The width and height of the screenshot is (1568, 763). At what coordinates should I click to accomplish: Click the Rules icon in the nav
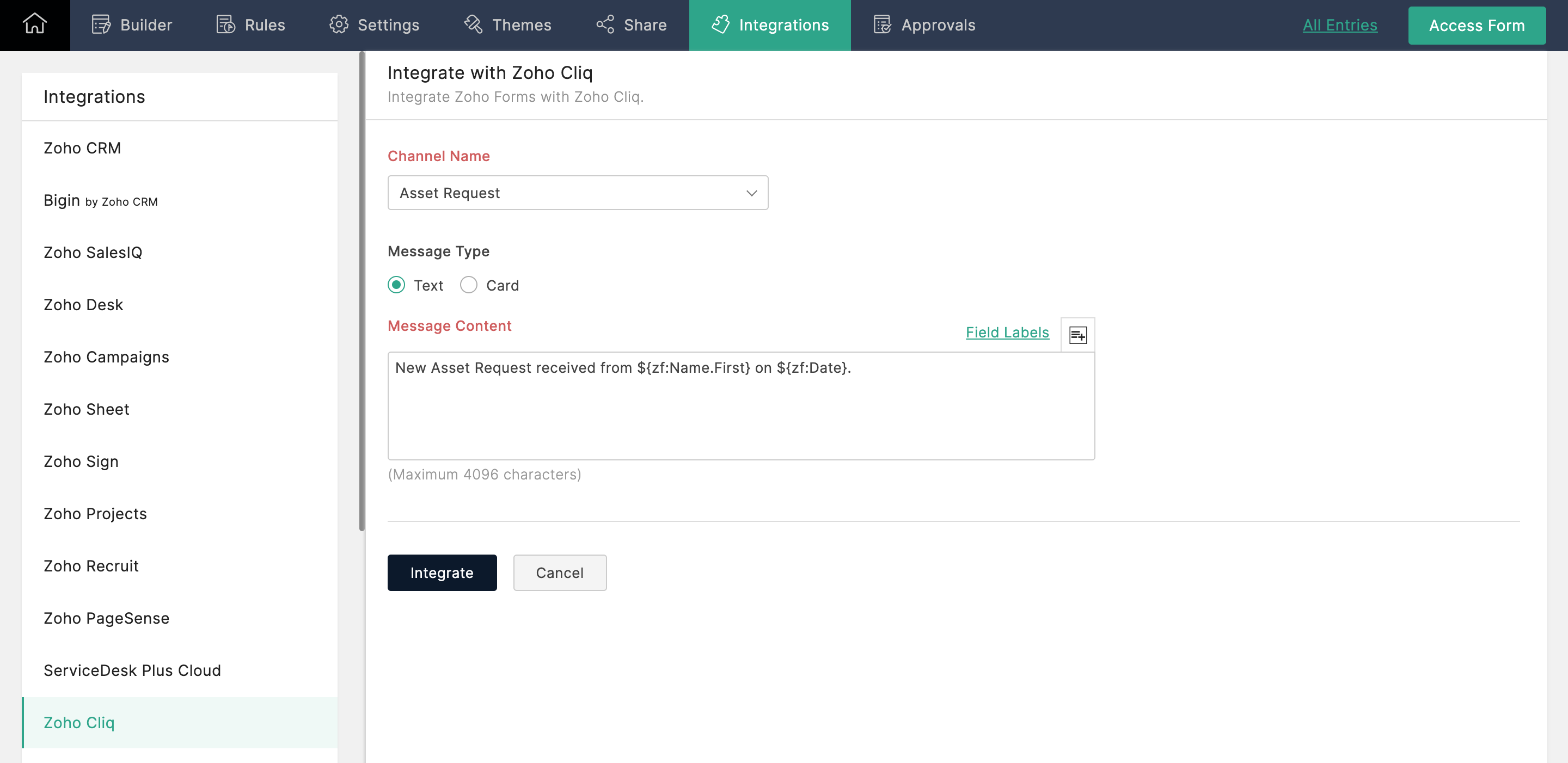click(226, 25)
